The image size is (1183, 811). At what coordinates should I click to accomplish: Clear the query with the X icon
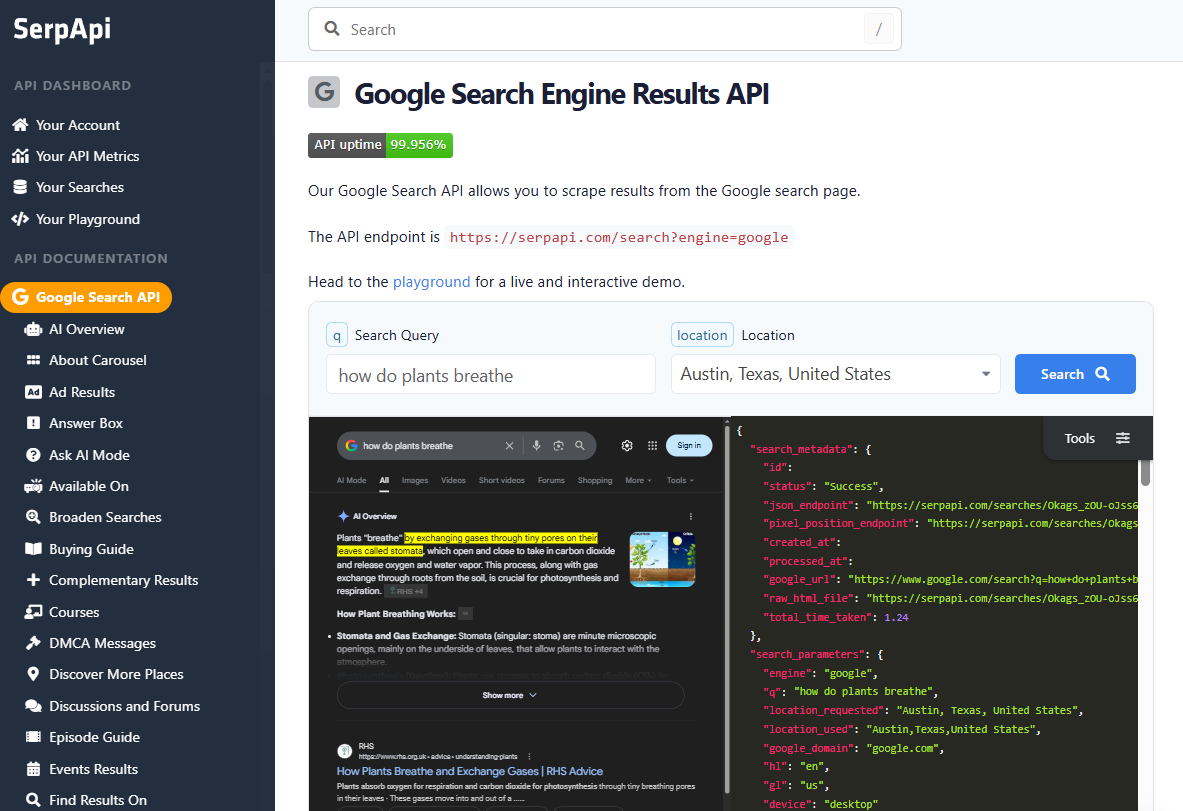point(509,445)
